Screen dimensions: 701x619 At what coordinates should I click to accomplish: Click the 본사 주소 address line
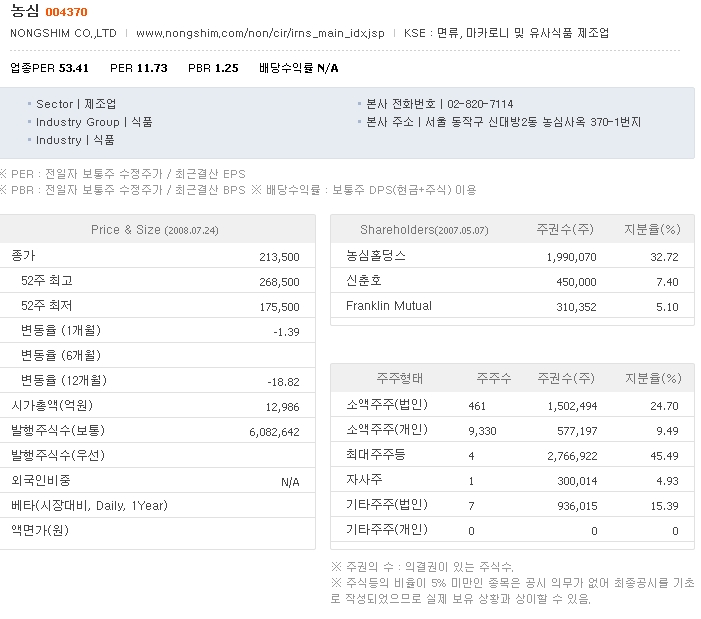tap(503, 122)
